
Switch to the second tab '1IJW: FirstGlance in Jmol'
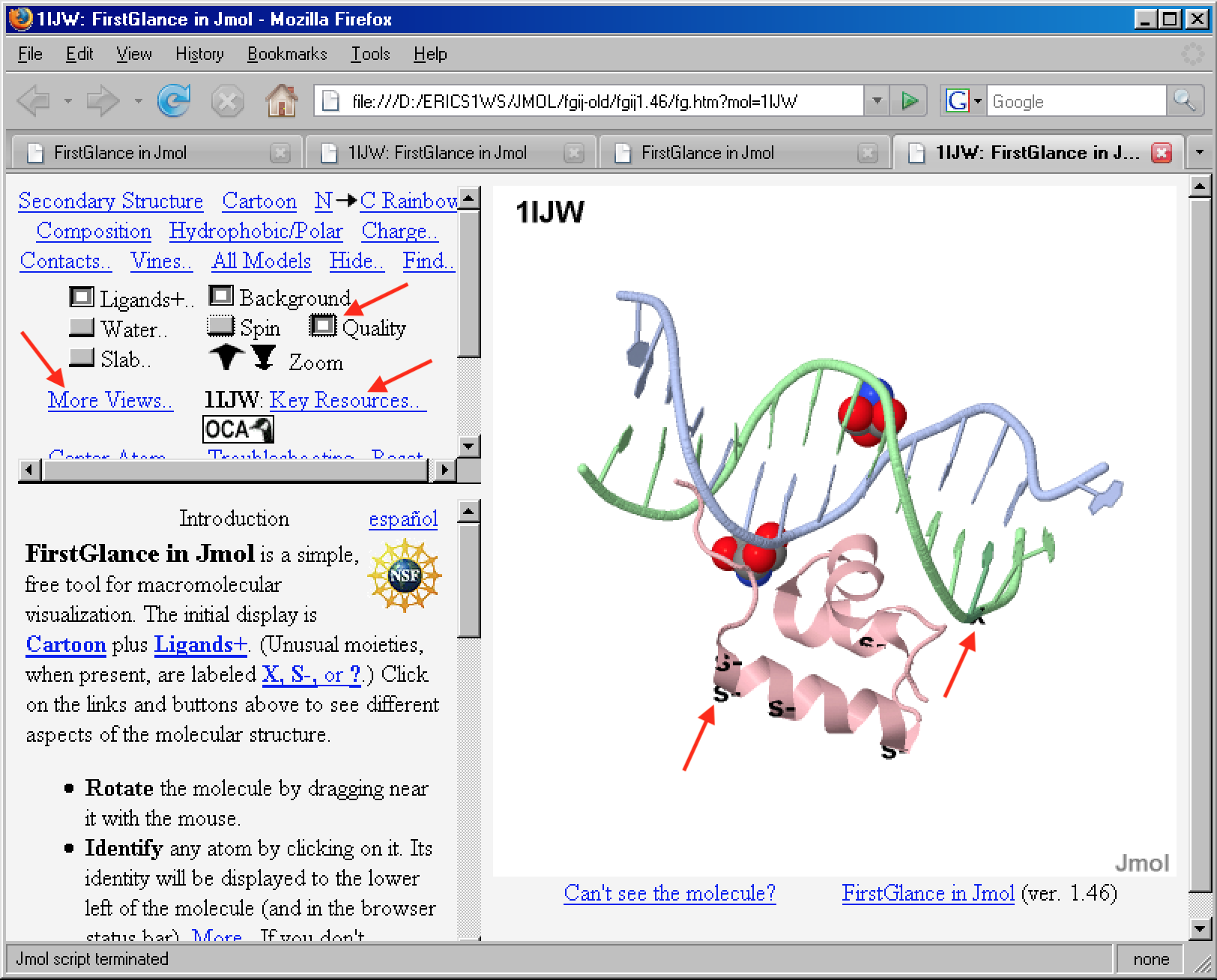pos(451,153)
